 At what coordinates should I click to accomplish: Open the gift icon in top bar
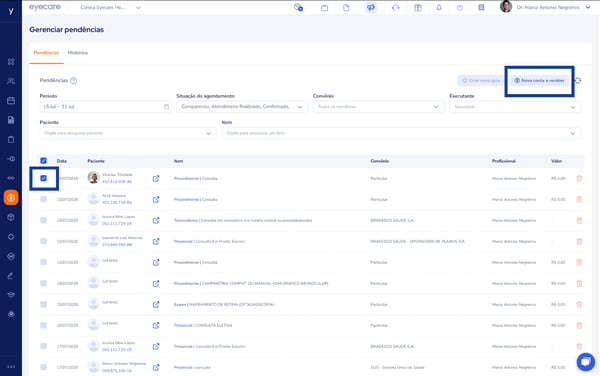point(418,8)
